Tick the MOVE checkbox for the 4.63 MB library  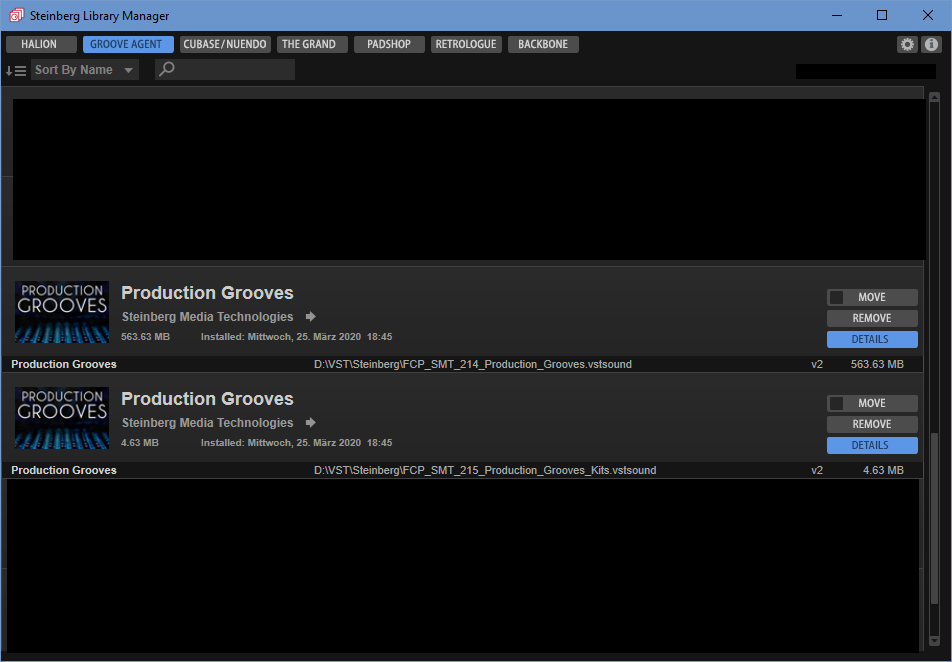tap(837, 403)
